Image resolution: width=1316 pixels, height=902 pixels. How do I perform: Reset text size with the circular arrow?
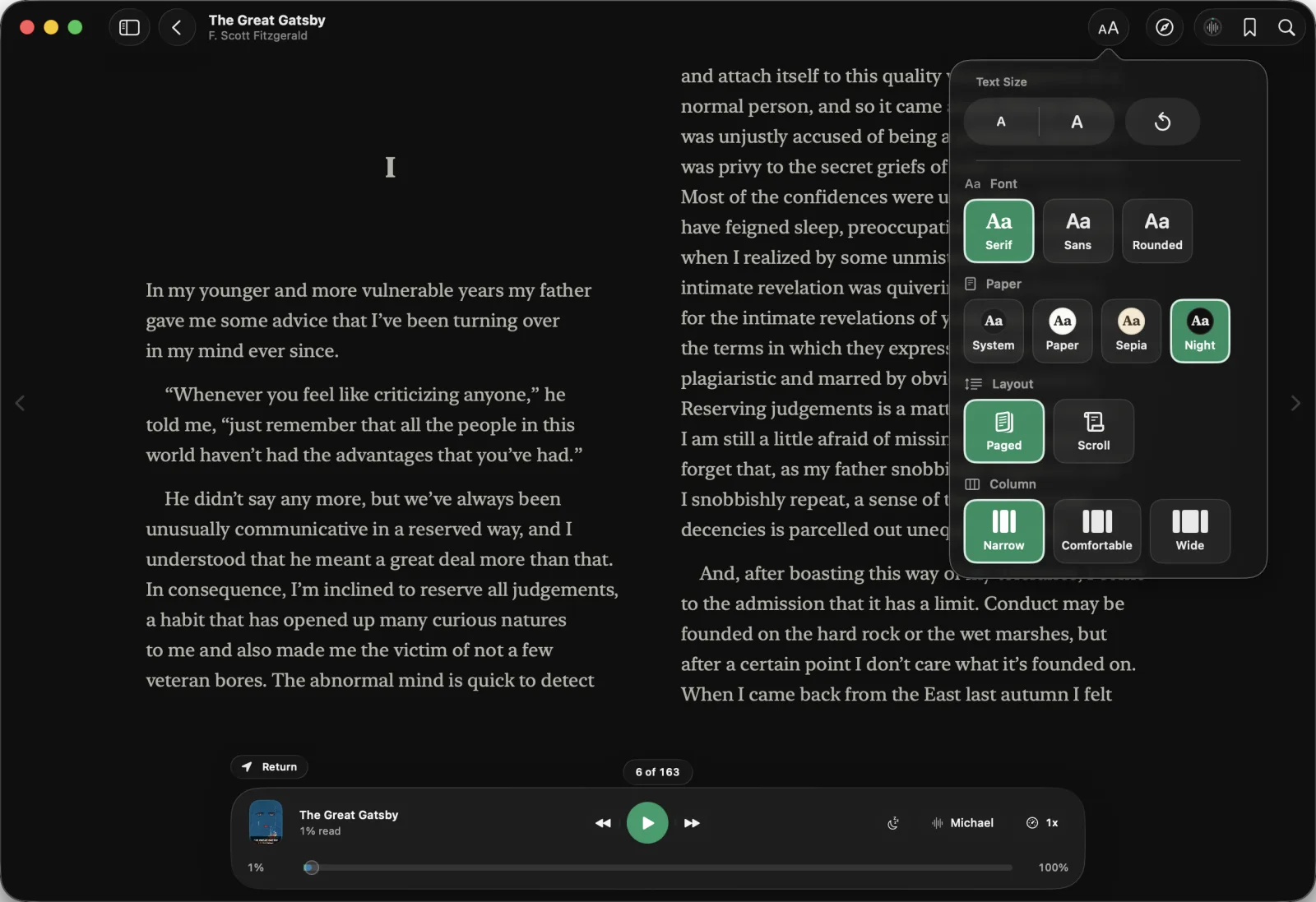1162,122
